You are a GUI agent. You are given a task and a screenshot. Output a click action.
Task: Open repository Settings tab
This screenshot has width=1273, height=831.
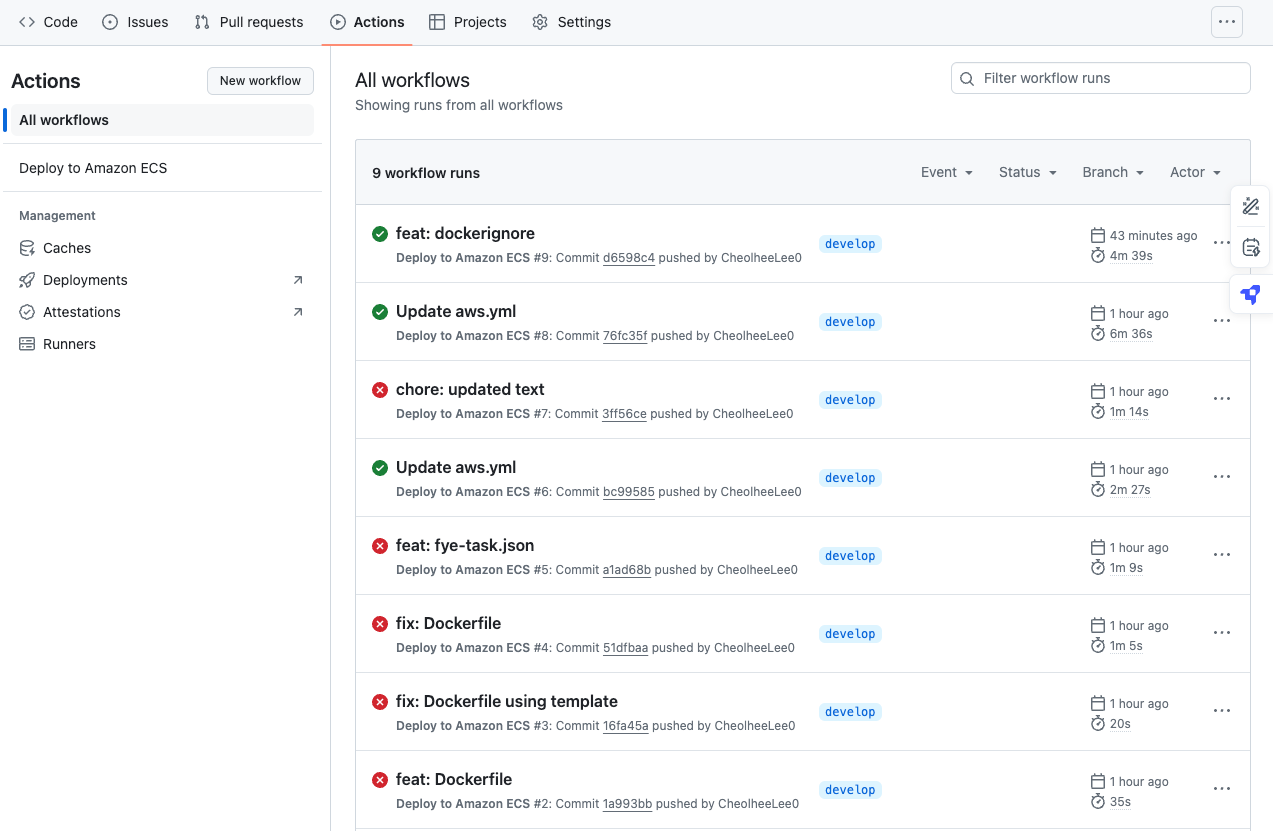(x=571, y=22)
